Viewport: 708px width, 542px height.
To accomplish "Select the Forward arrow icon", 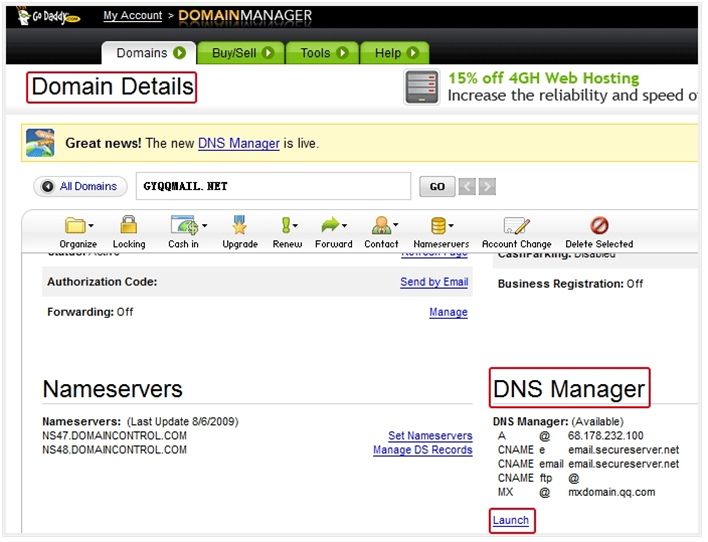I will (331, 224).
